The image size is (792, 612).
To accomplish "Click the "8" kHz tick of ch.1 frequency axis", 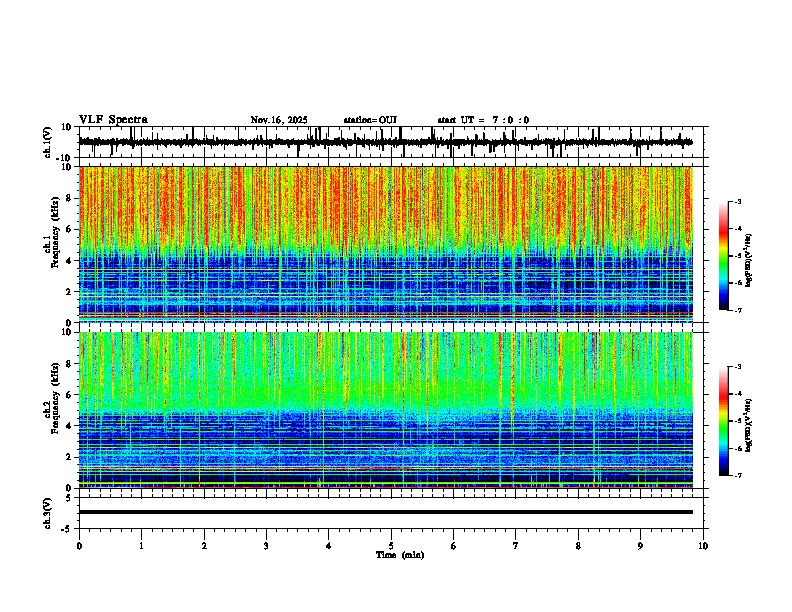I will click(x=69, y=198).
